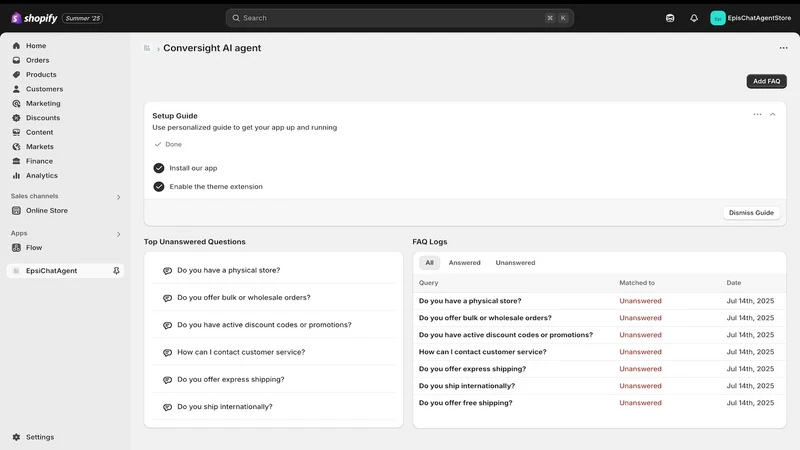Open the page more-actions ellipsis
This screenshot has width=800, height=450.
(783, 48)
